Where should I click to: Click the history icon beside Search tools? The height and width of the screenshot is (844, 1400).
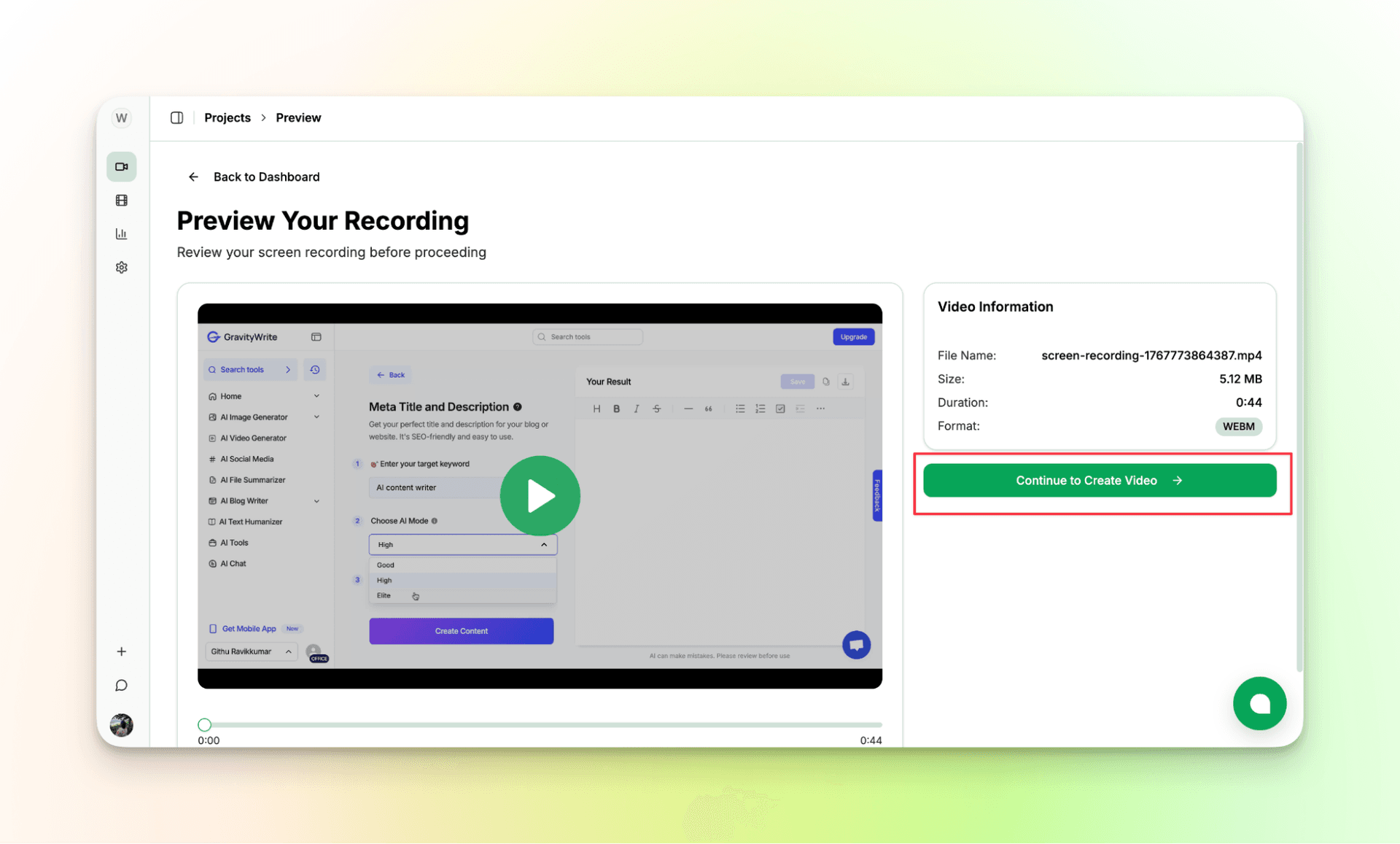pos(314,369)
